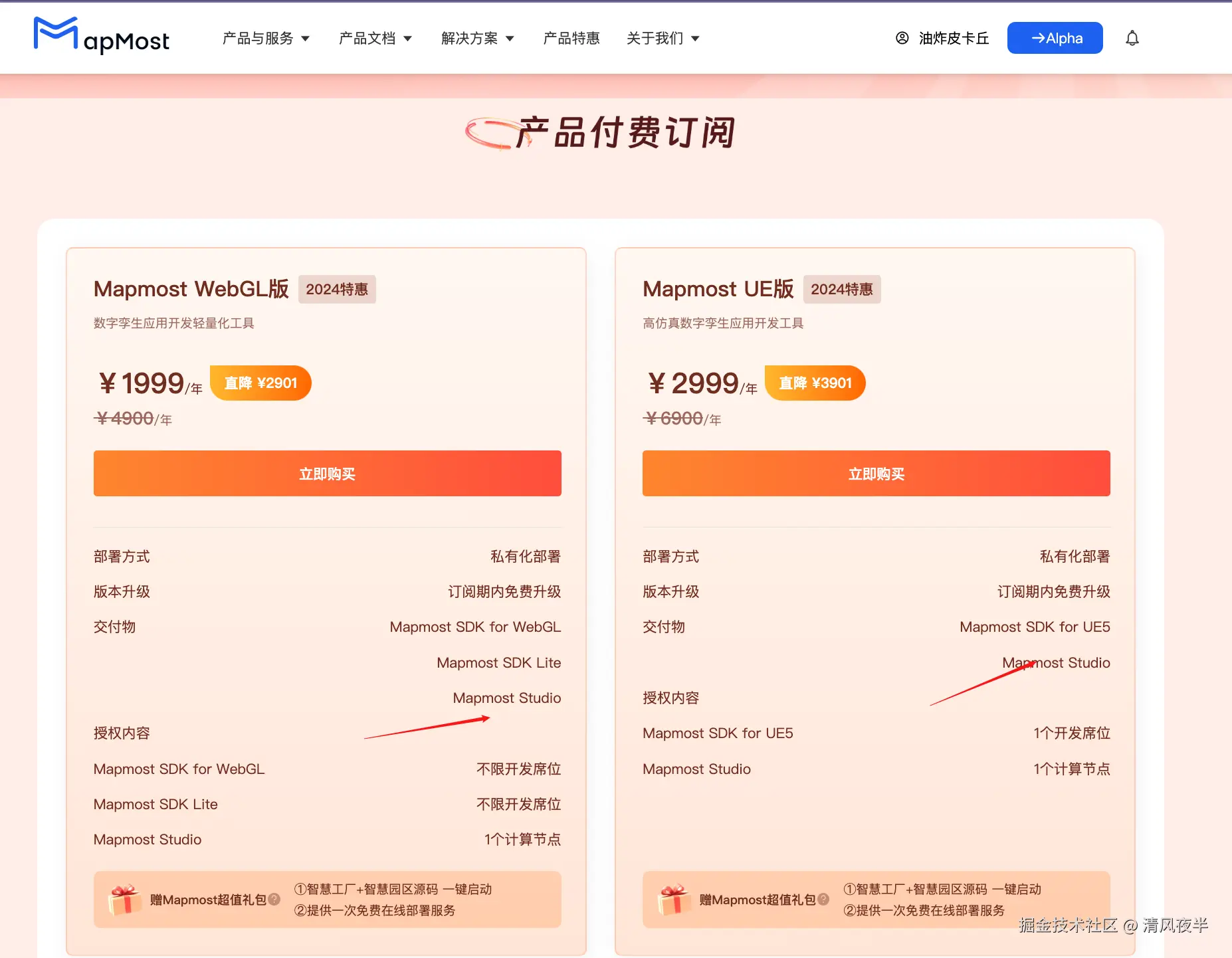Screen dimensions: 1232x958
Task: Click the Mapmost UE版 title
Action: pyautogui.click(x=718, y=289)
